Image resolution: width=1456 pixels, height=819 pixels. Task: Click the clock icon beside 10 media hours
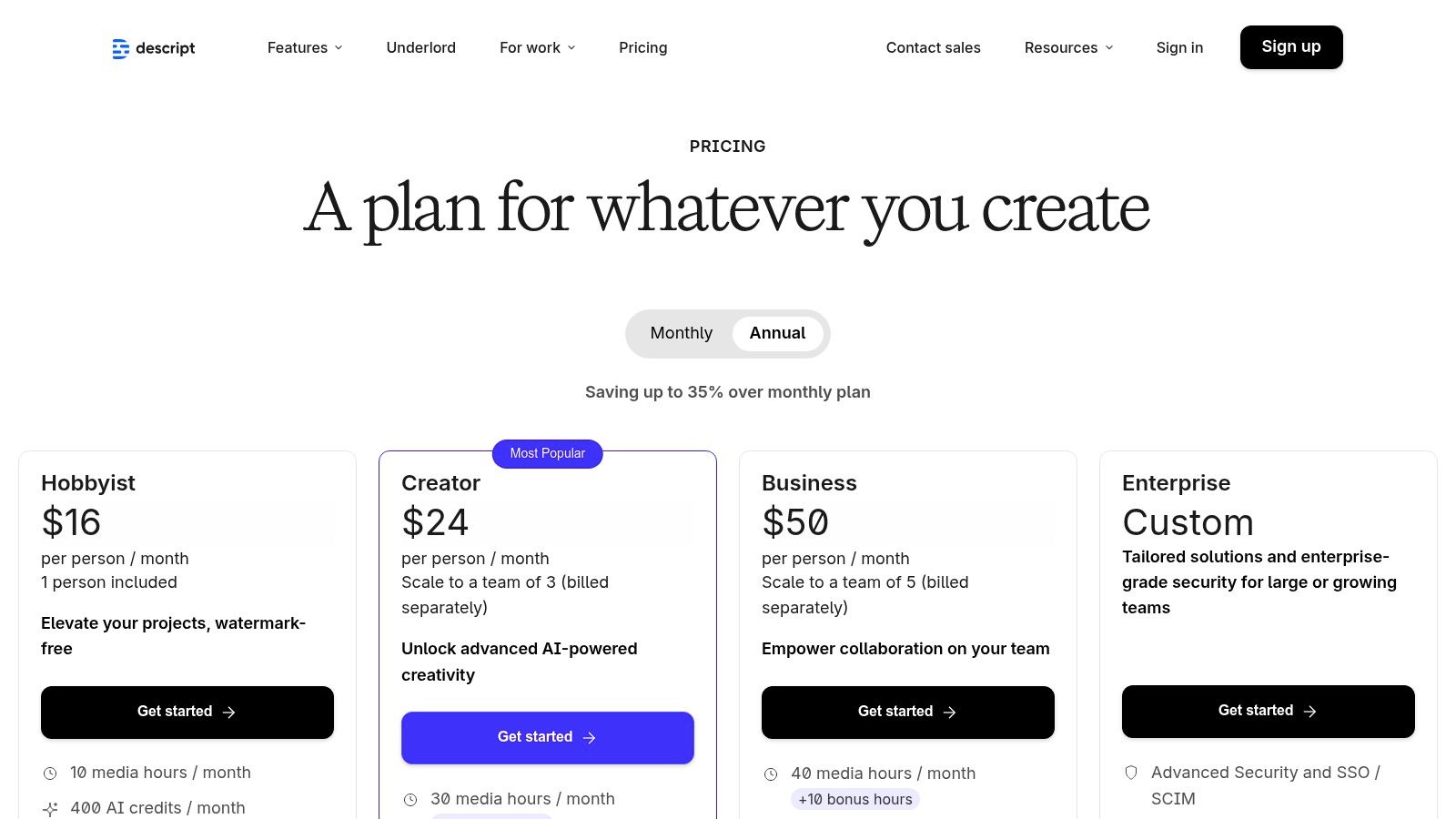coord(50,773)
